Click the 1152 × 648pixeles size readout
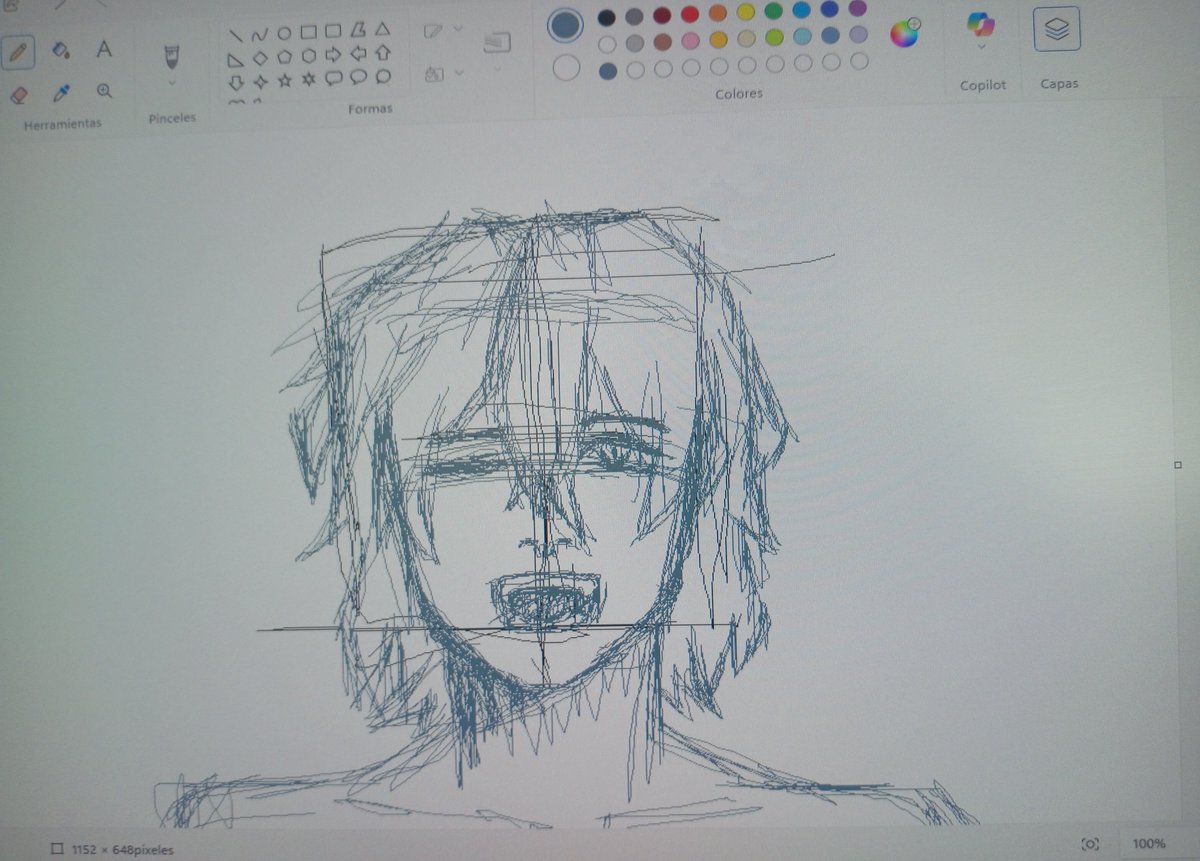 pos(122,849)
